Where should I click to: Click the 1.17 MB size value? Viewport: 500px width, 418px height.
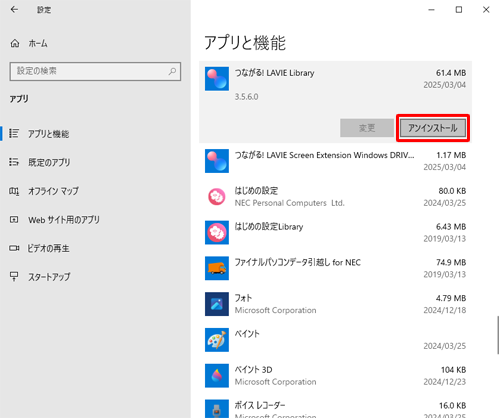(451, 155)
